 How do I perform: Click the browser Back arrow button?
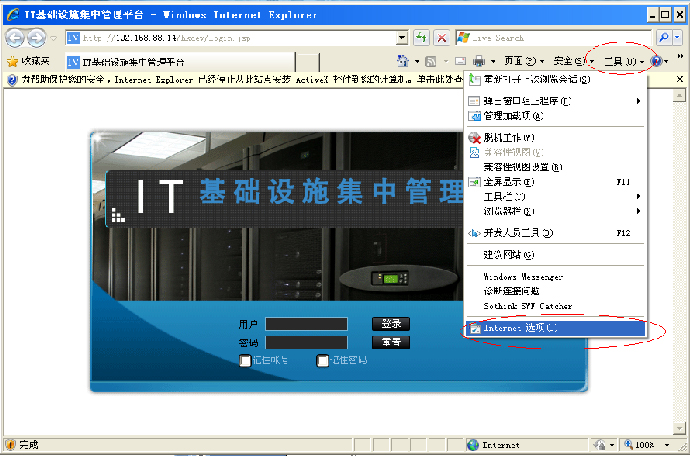15,38
